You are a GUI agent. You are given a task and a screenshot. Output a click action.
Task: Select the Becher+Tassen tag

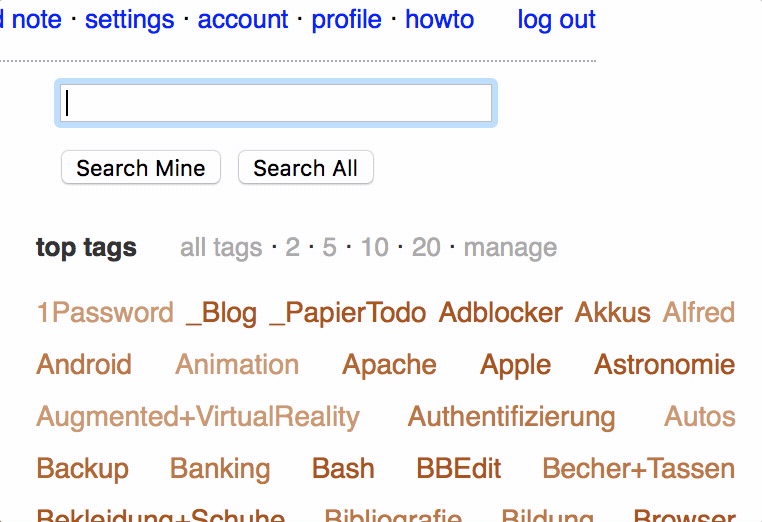[x=638, y=469]
